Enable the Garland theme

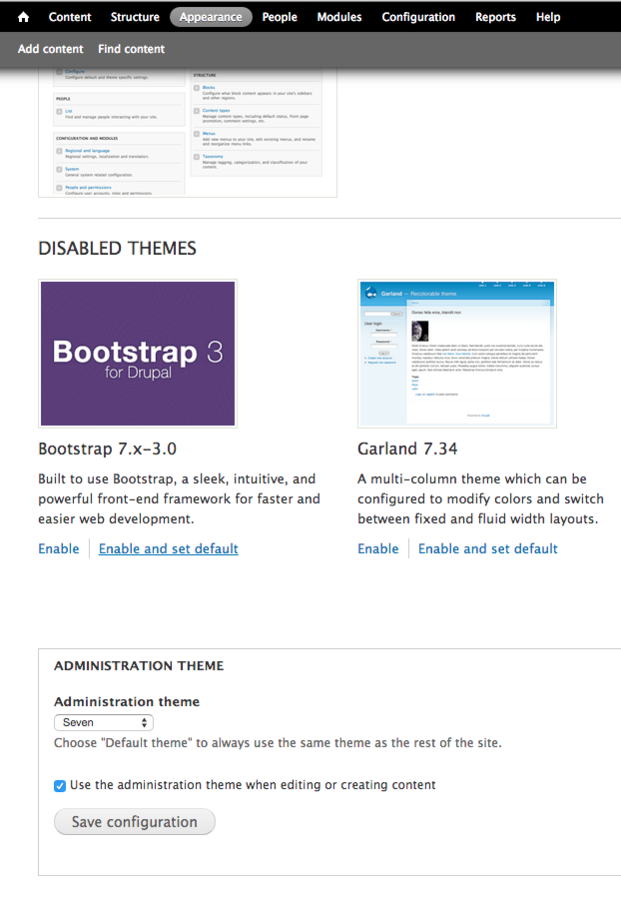pos(378,549)
